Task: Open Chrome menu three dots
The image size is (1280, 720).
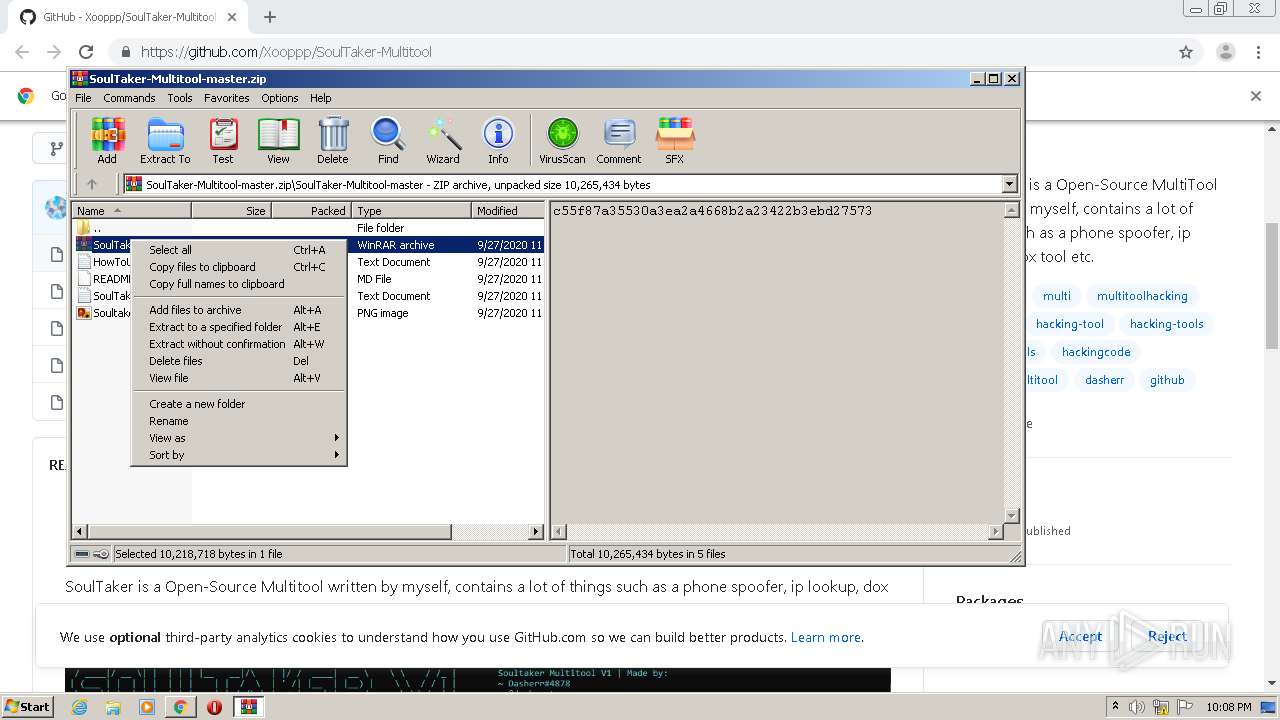Action: (x=1257, y=52)
